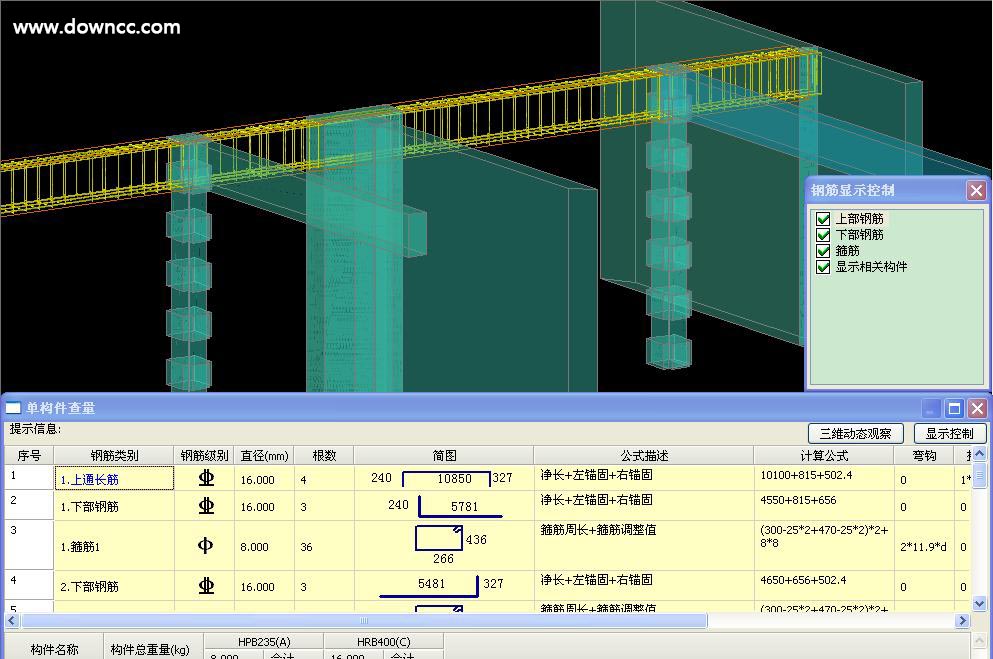
Task: Click the table's vertical scrollbar down arrow
Action: 980,603
